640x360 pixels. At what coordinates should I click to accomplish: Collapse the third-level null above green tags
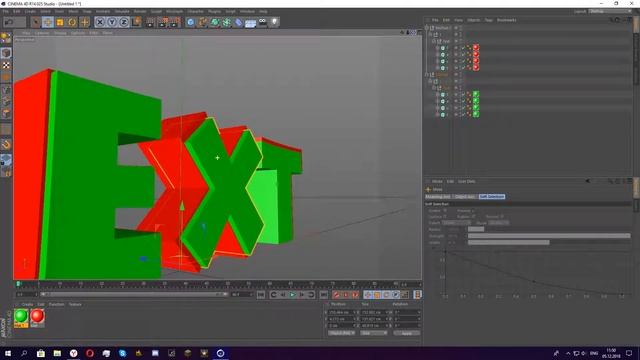[434, 88]
